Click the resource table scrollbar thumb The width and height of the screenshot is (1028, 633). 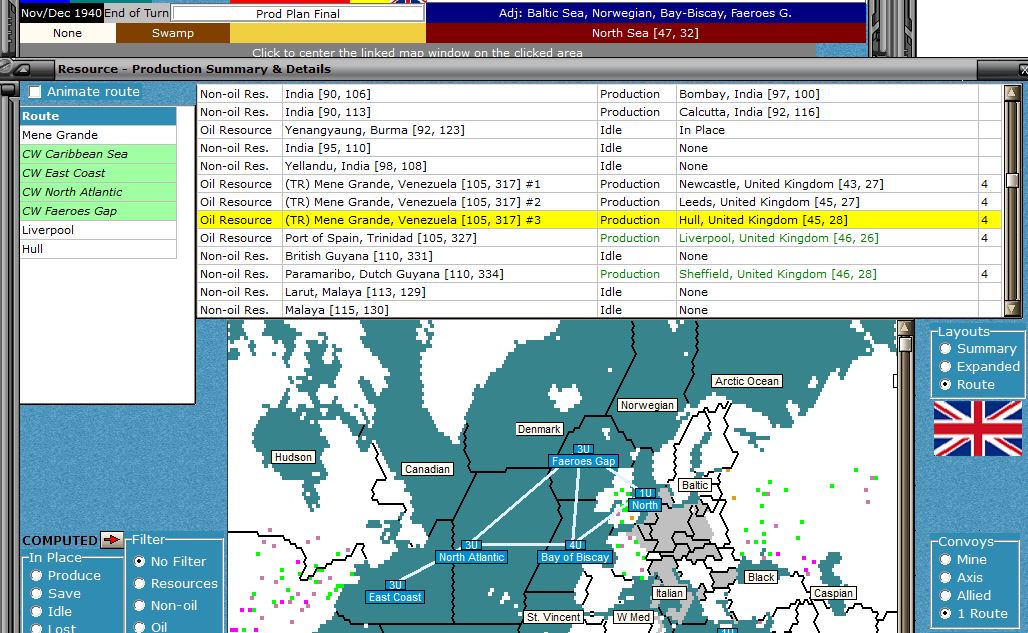[1012, 180]
